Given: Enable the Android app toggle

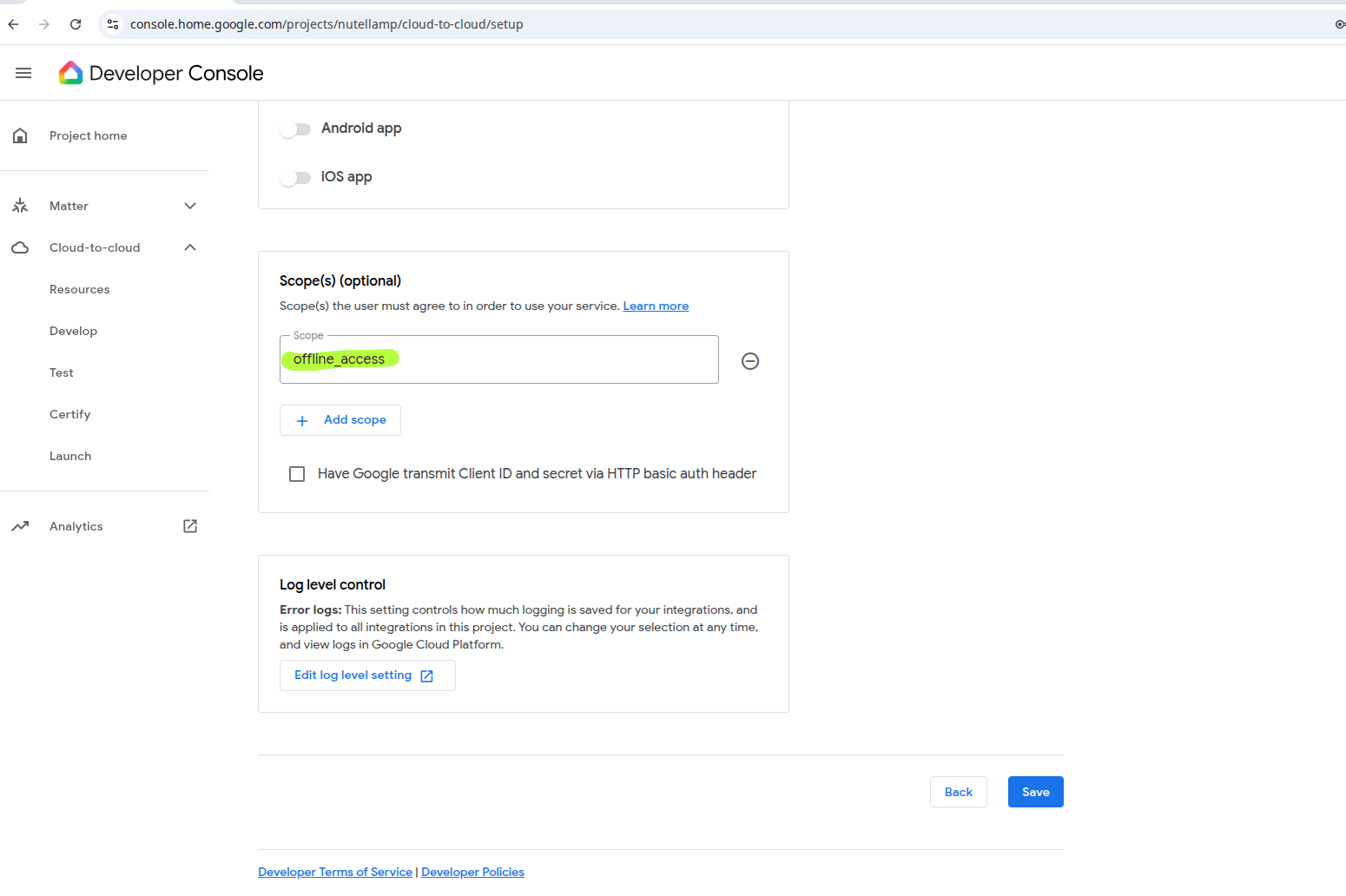Looking at the screenshot, I should point(295,129).
